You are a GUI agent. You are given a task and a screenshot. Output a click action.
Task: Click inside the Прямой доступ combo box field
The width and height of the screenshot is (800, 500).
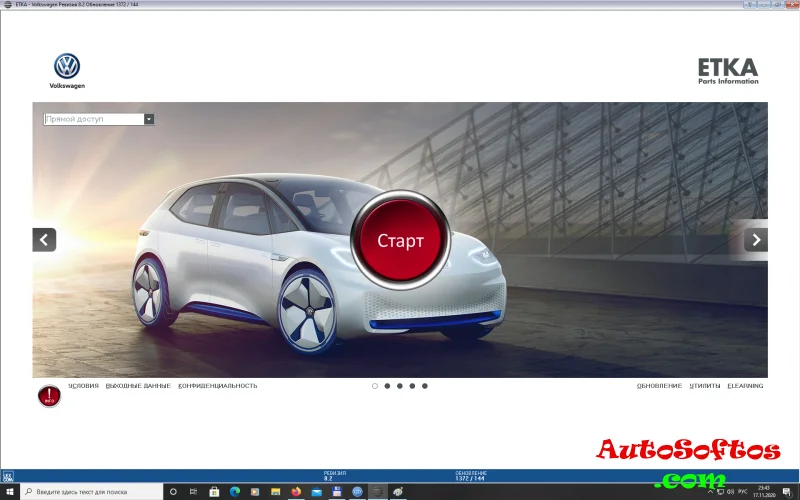pos(93,119)
